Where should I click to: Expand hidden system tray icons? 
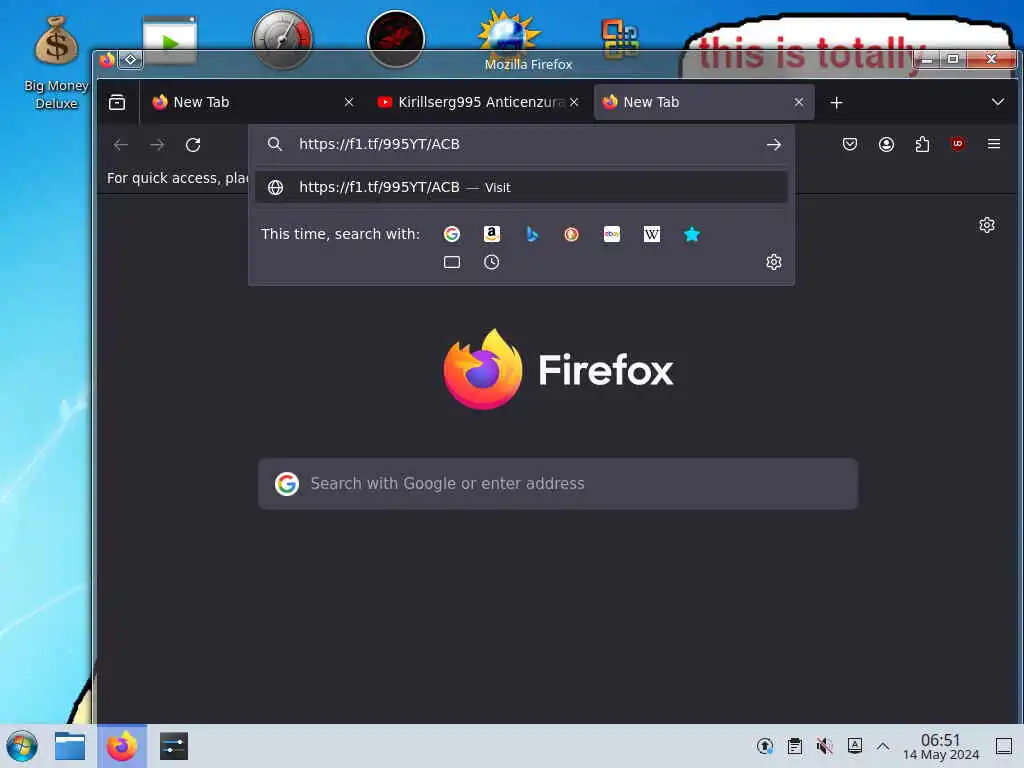point(883,746)
